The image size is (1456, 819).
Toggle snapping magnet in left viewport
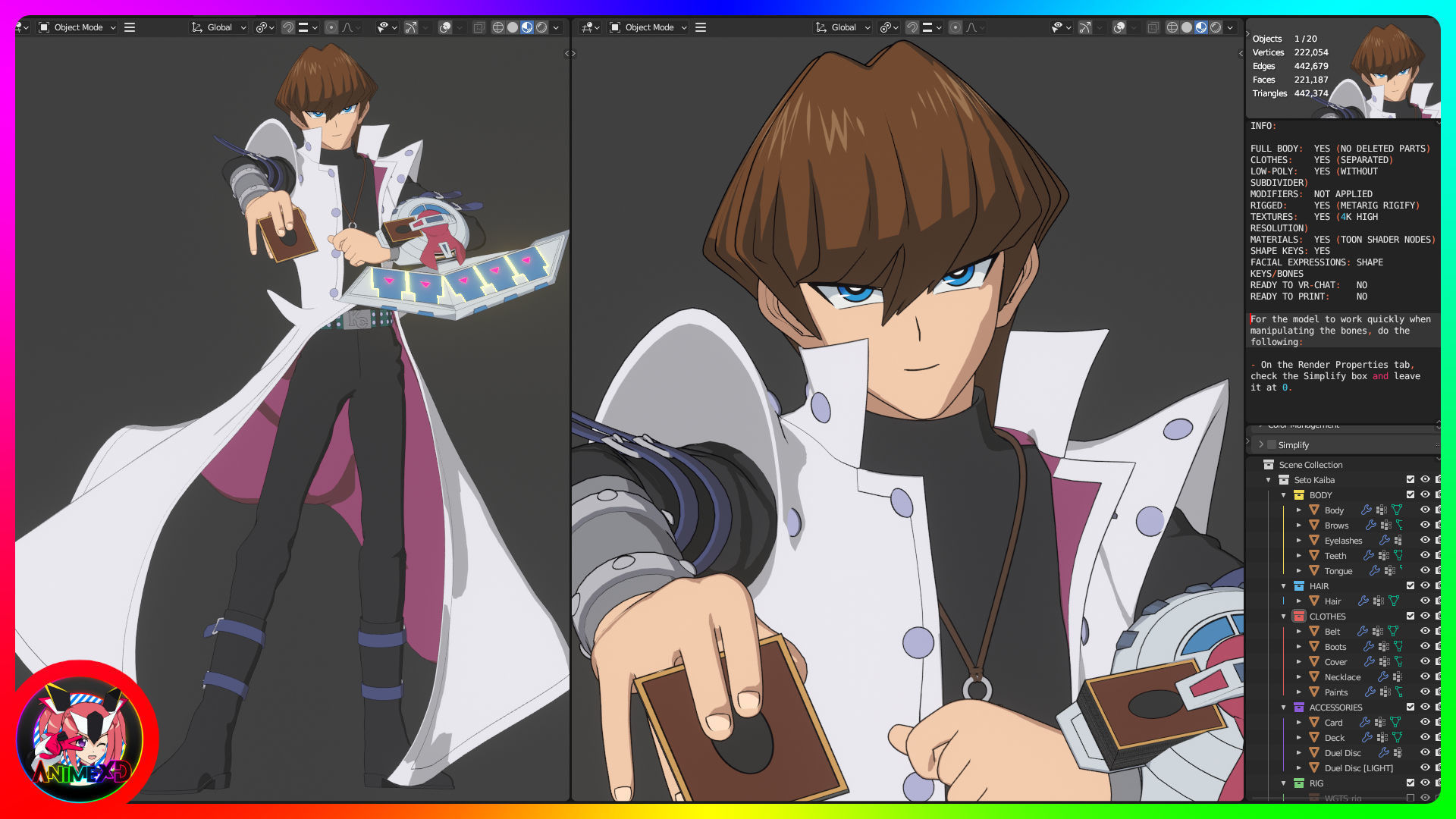288,27
